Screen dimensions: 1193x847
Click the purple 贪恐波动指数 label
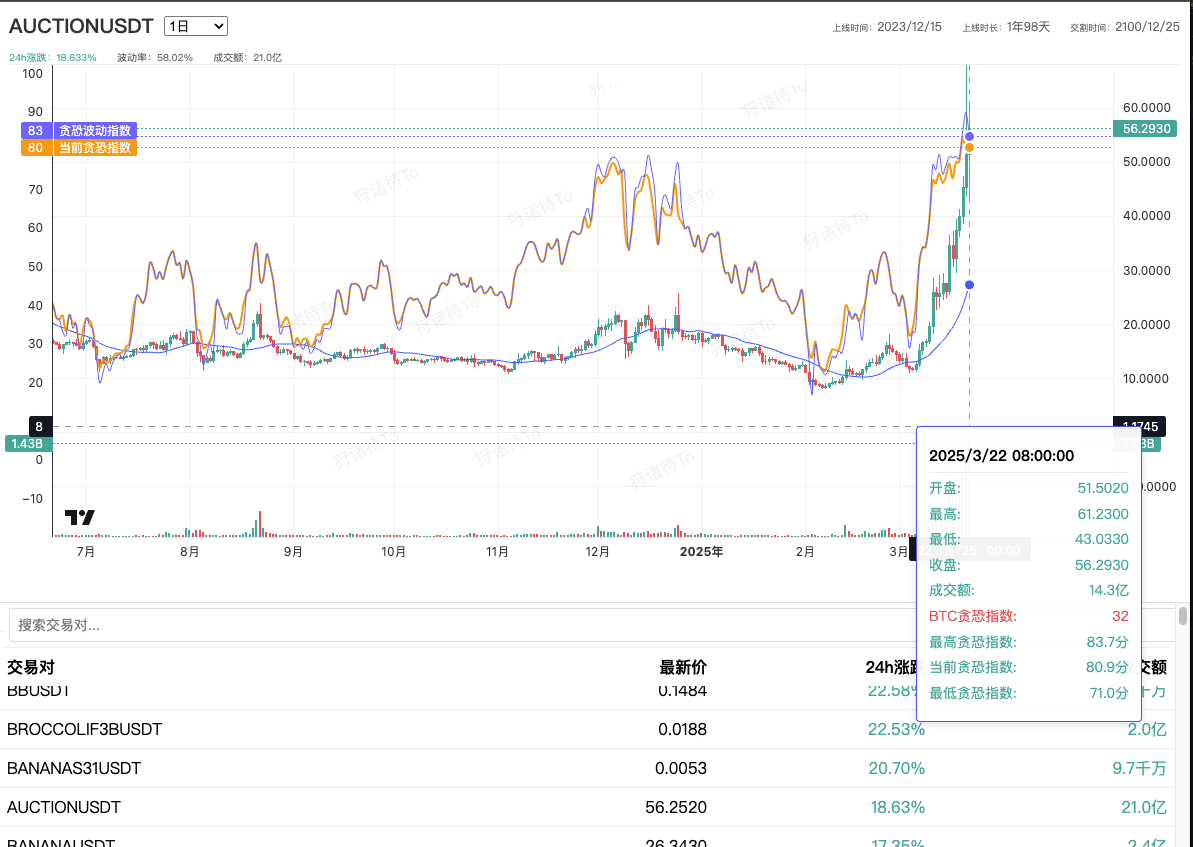coord(94,130)
